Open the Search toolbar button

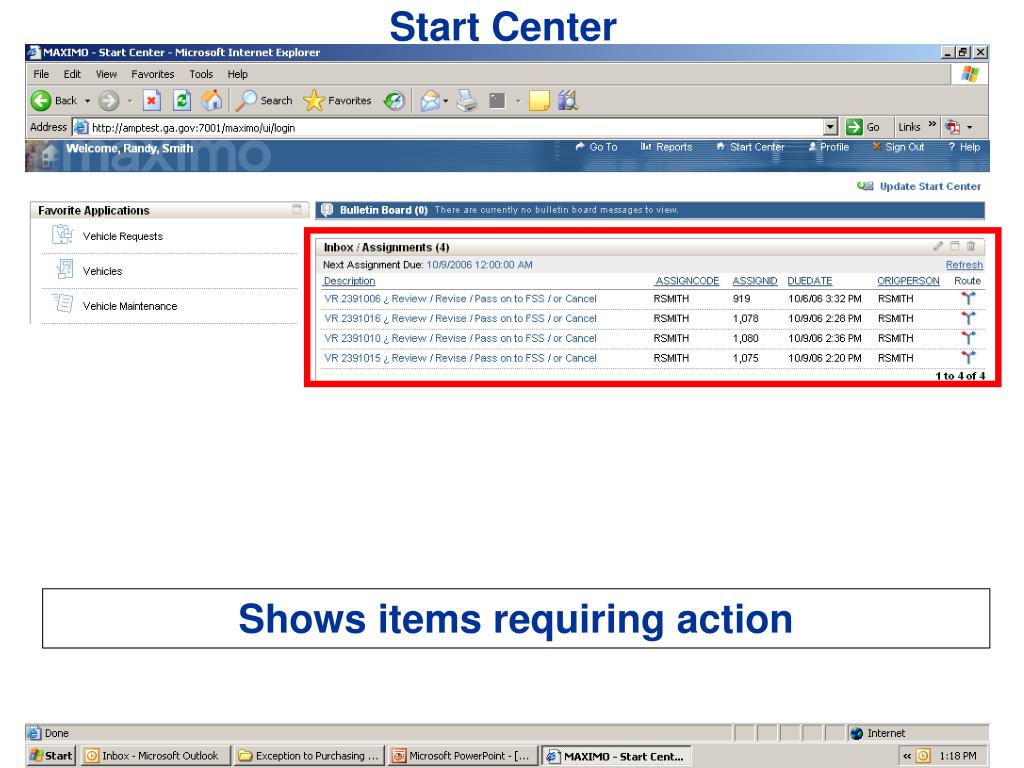click(x=264, y=101)
